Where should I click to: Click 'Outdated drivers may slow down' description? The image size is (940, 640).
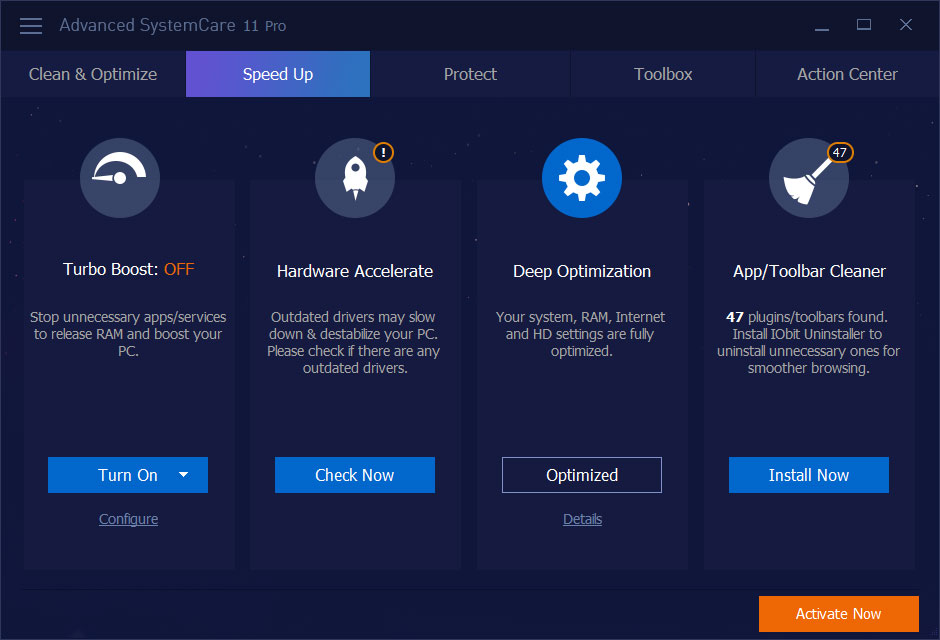[x=354, y=342]
